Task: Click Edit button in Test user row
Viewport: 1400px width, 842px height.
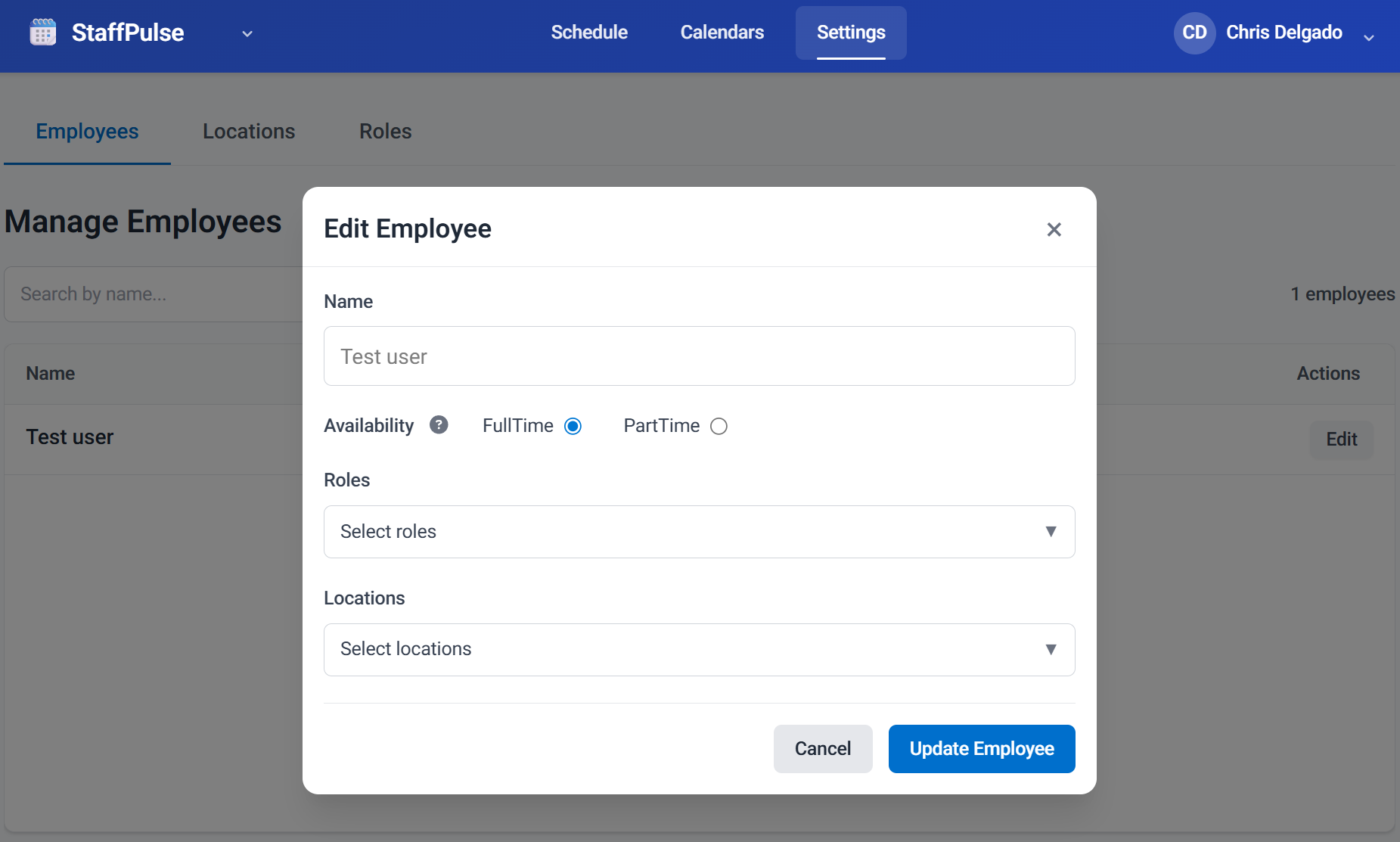Action: (1342, 440)
